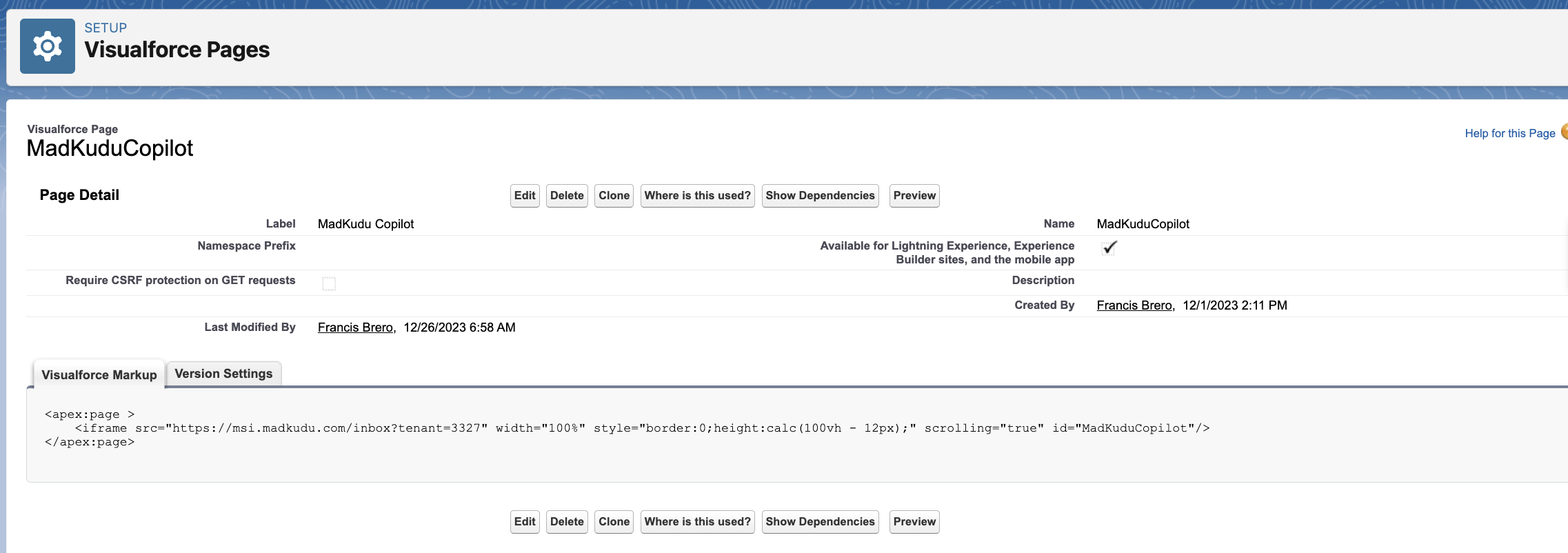This screenshot has width=1568, height=553.
Task: Switch to the Version Settings tab
Action: (223, 374)
